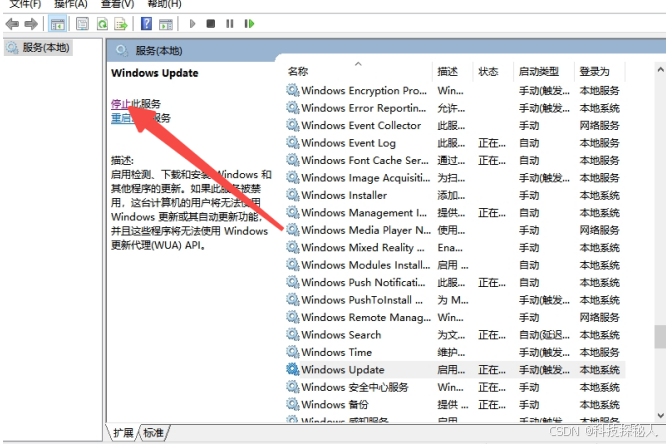
Task: Click the Stop Service square icon
Action: click(211, 24)
